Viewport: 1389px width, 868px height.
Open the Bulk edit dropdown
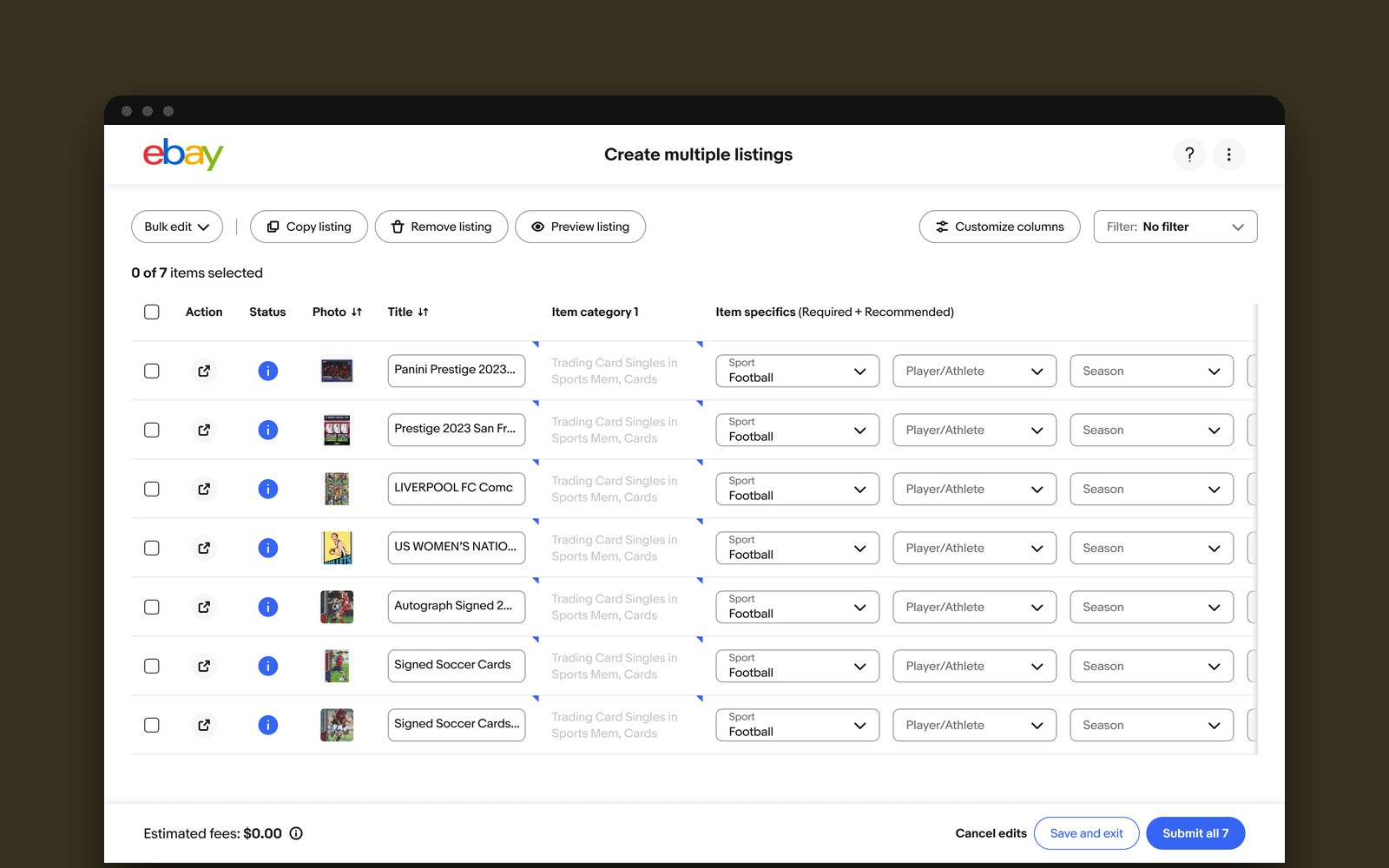tap(177, 227)
